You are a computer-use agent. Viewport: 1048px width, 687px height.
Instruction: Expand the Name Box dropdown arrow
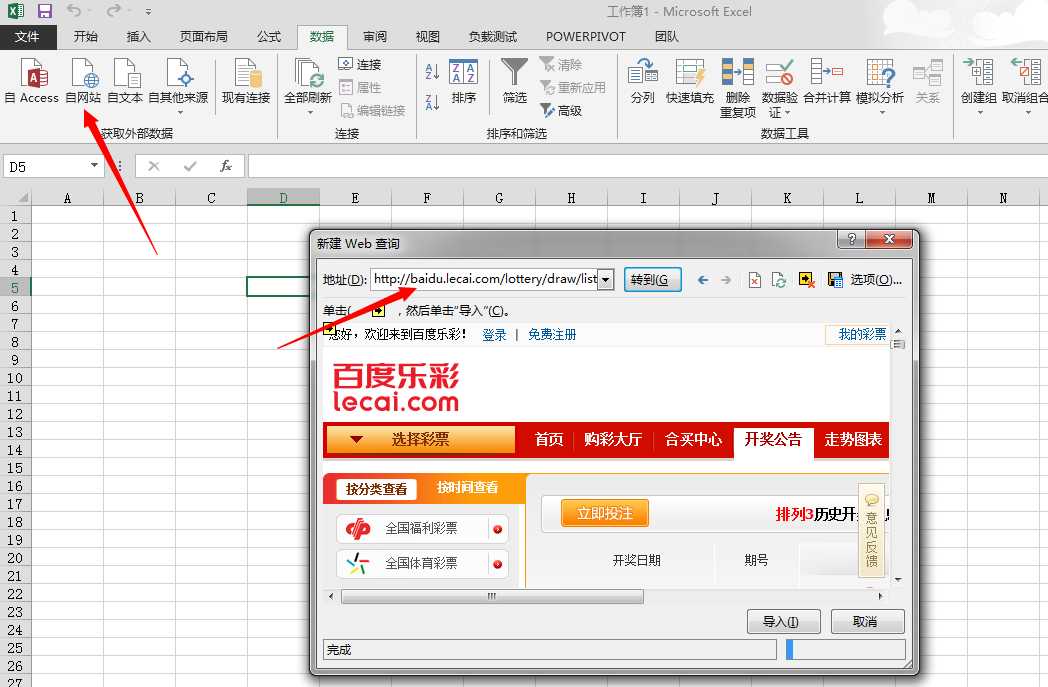pyautogui.click(x=94, y=166)
